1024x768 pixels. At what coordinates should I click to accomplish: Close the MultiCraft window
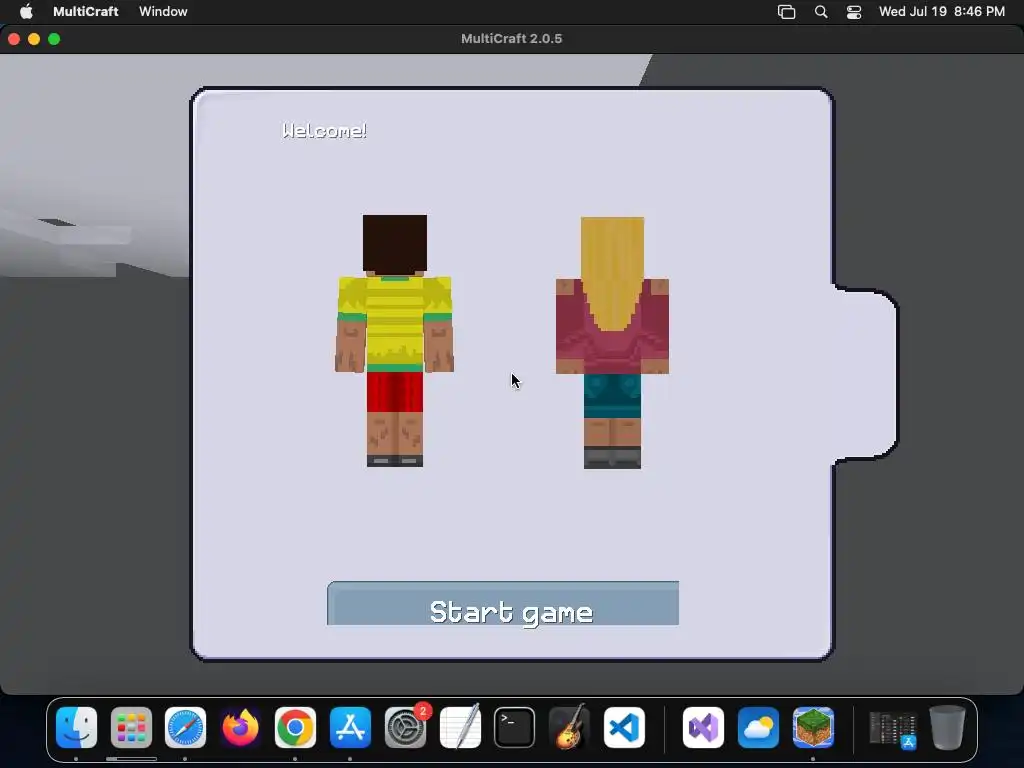point(14,39)
